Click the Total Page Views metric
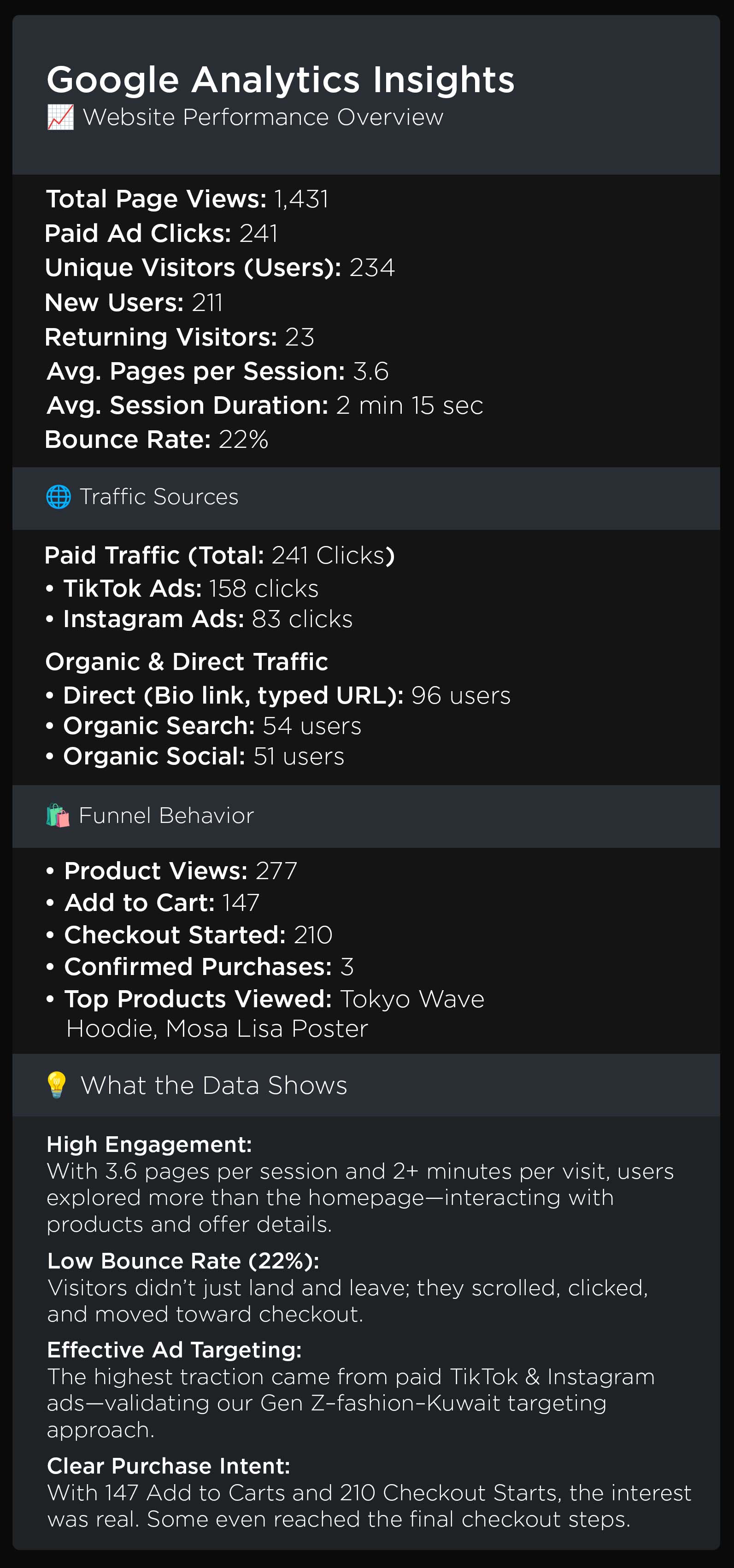This screenshot has height=1568, width=734. click(187, 199)
